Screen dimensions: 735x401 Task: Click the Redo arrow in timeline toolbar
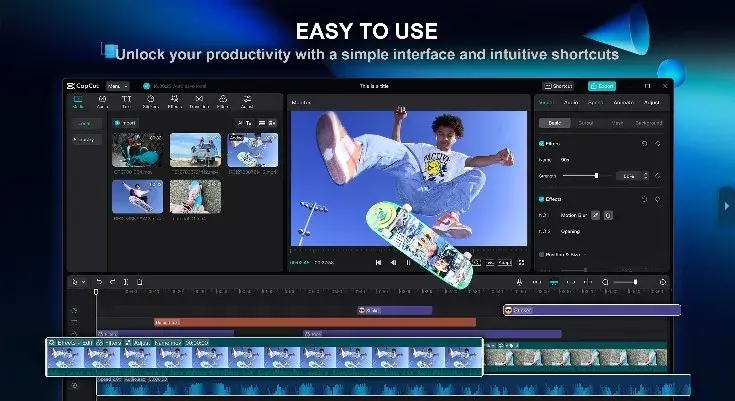click(x=112, y=282)
